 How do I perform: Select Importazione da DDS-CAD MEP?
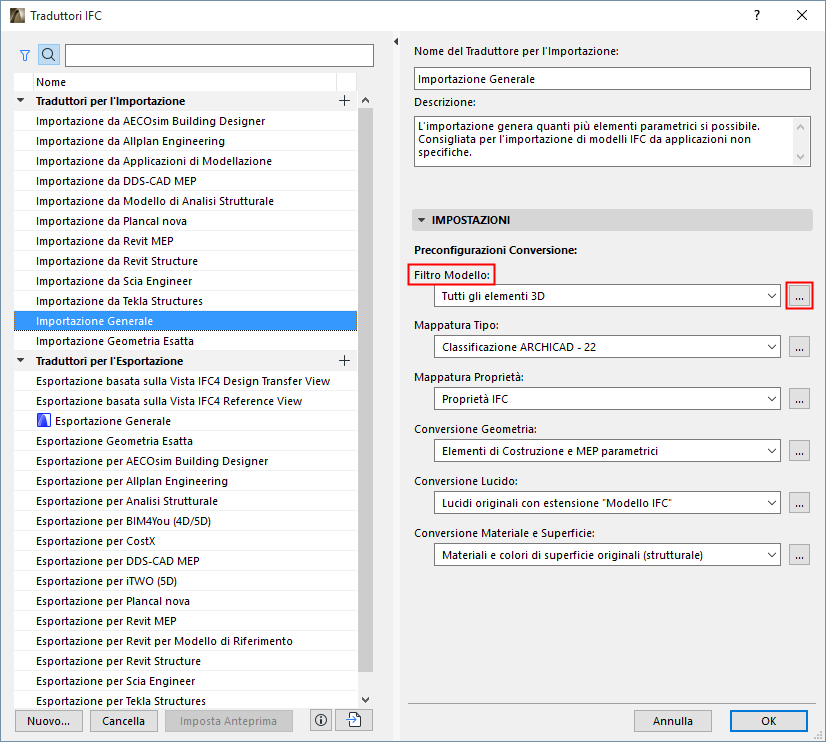pos(185,181)
